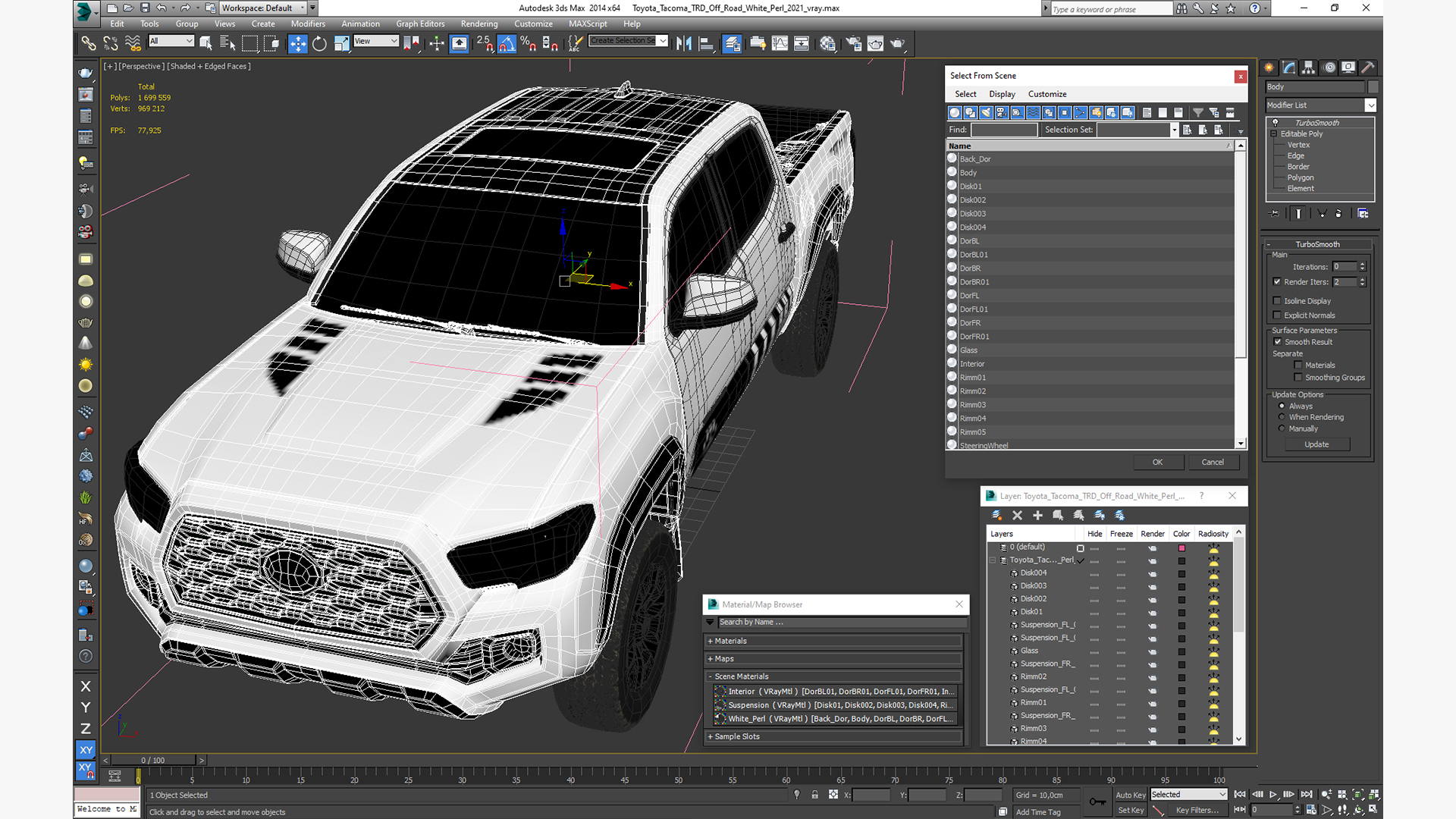Image resolution: width=1456 pixels, height=819 pixels.
Task: Open the Render Setup teapot icon
Action: point(853,43)
